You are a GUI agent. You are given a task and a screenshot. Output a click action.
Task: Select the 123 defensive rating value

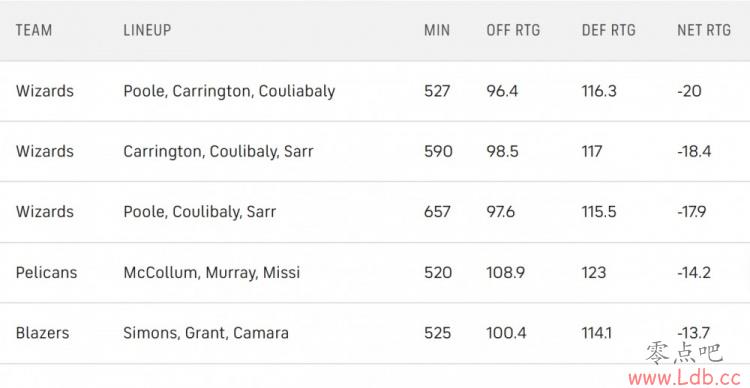click(594, 273)
